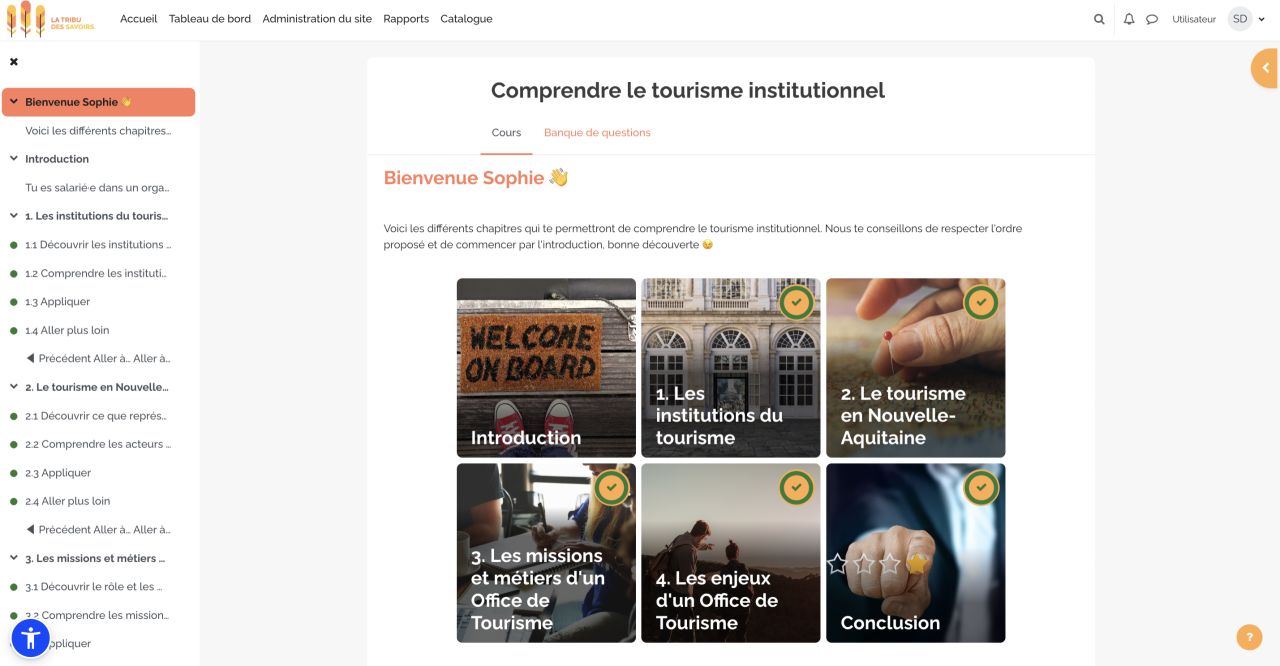This screenshot has width=1280, height=666.
Task: Switch to Banque de questions tab
Action: [x=597, y=133]
